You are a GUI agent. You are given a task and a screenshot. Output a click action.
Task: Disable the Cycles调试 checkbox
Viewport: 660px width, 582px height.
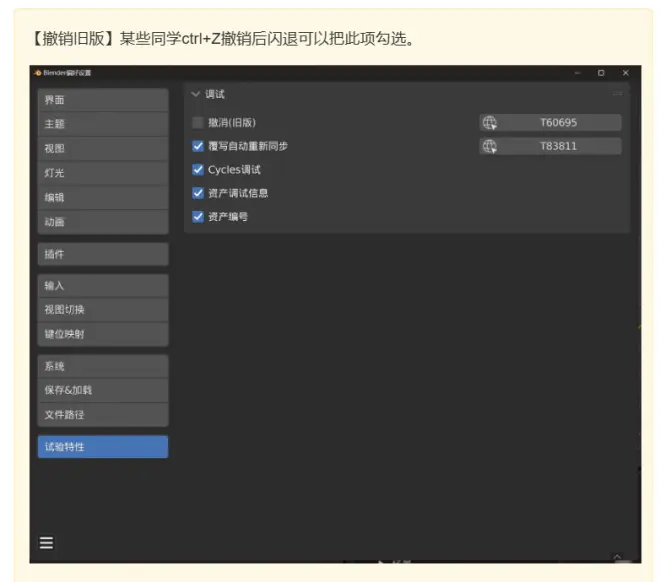(198, 170)
